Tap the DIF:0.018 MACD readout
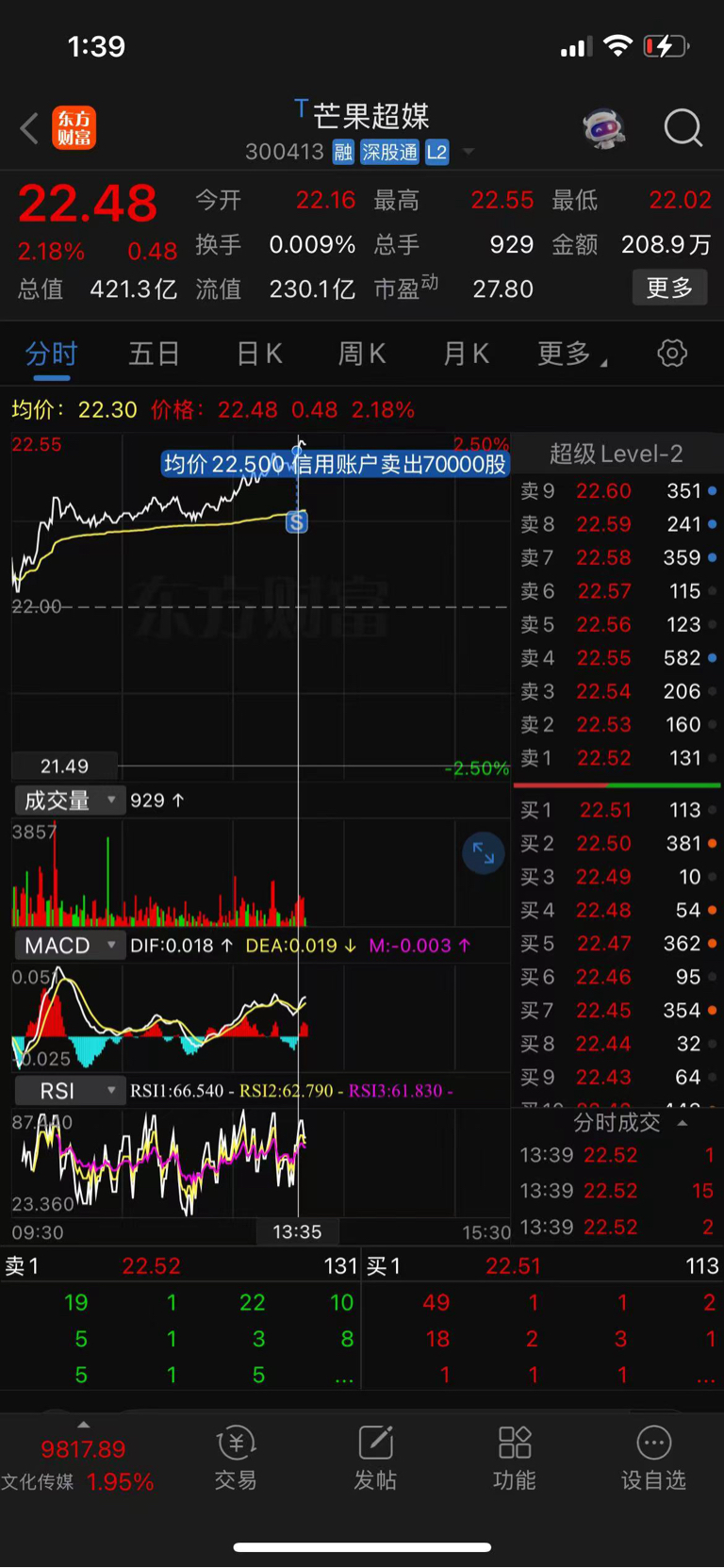Screen dimensions: 724x1568 coord(182,946)
